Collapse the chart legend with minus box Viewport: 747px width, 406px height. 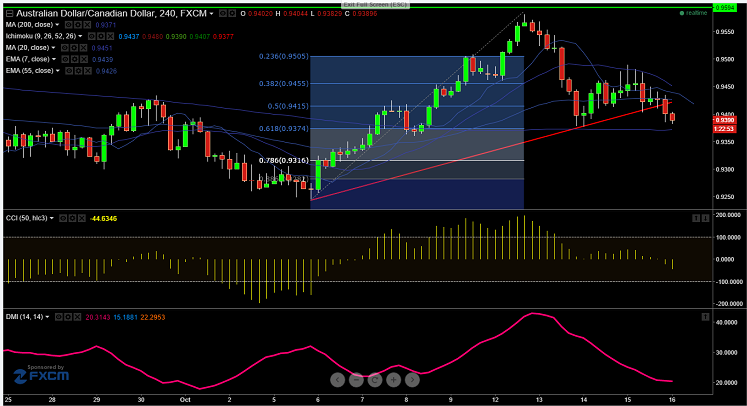(x=9, y=14)
